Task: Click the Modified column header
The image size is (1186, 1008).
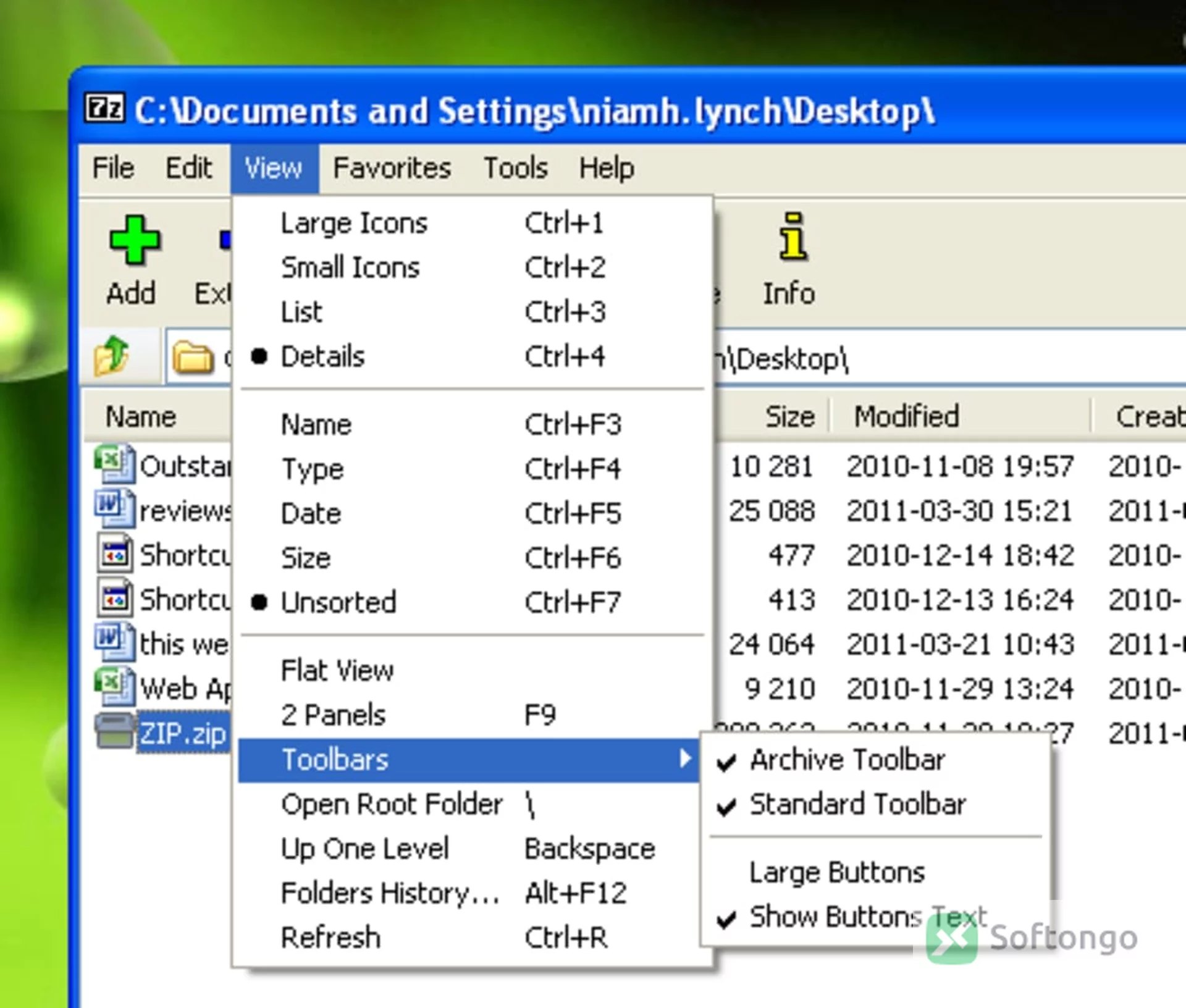Action: pyautogui.click(x=961, y=416)
